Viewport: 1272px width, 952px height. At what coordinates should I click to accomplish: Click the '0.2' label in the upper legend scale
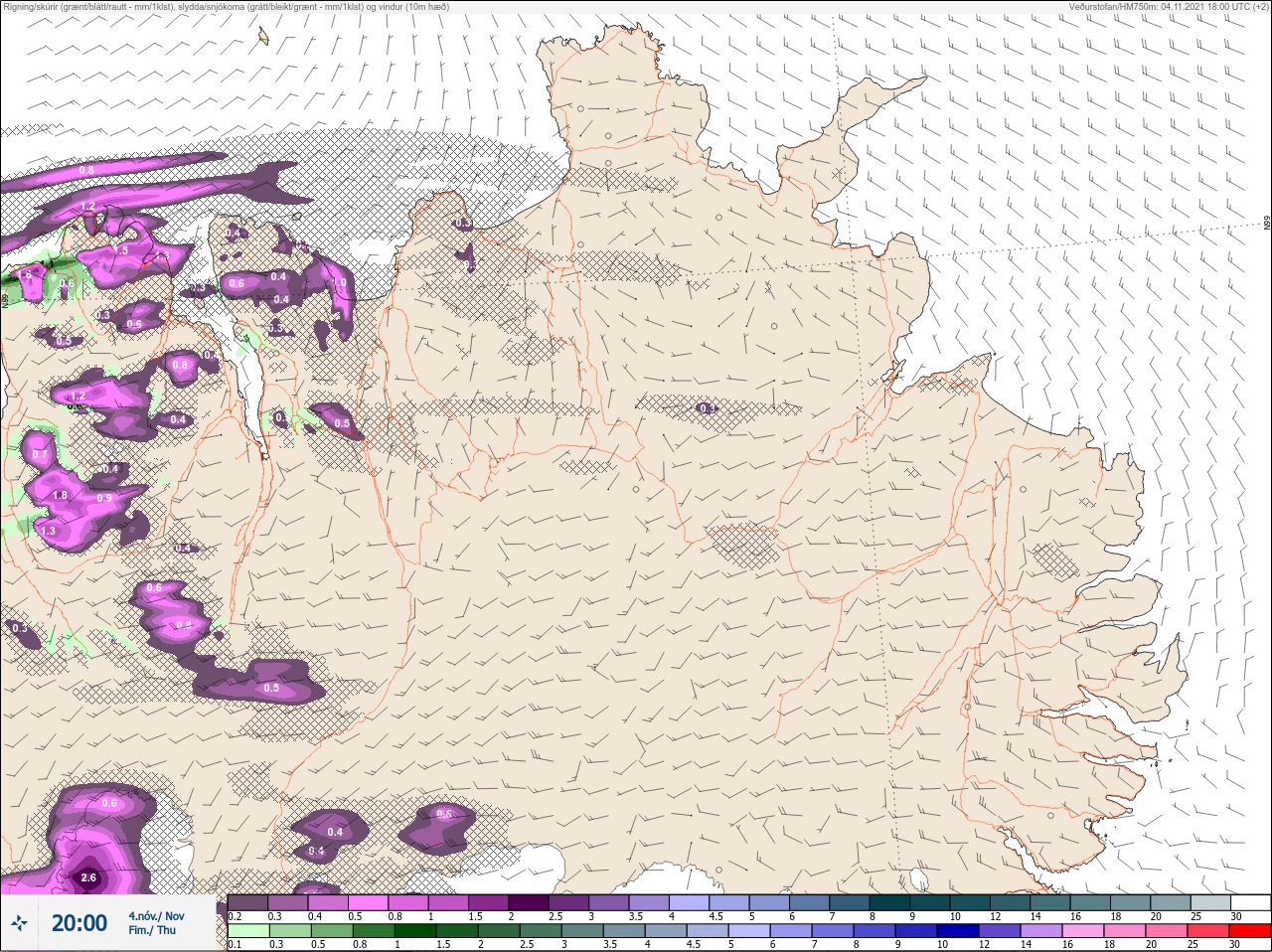tap(235, 916)
